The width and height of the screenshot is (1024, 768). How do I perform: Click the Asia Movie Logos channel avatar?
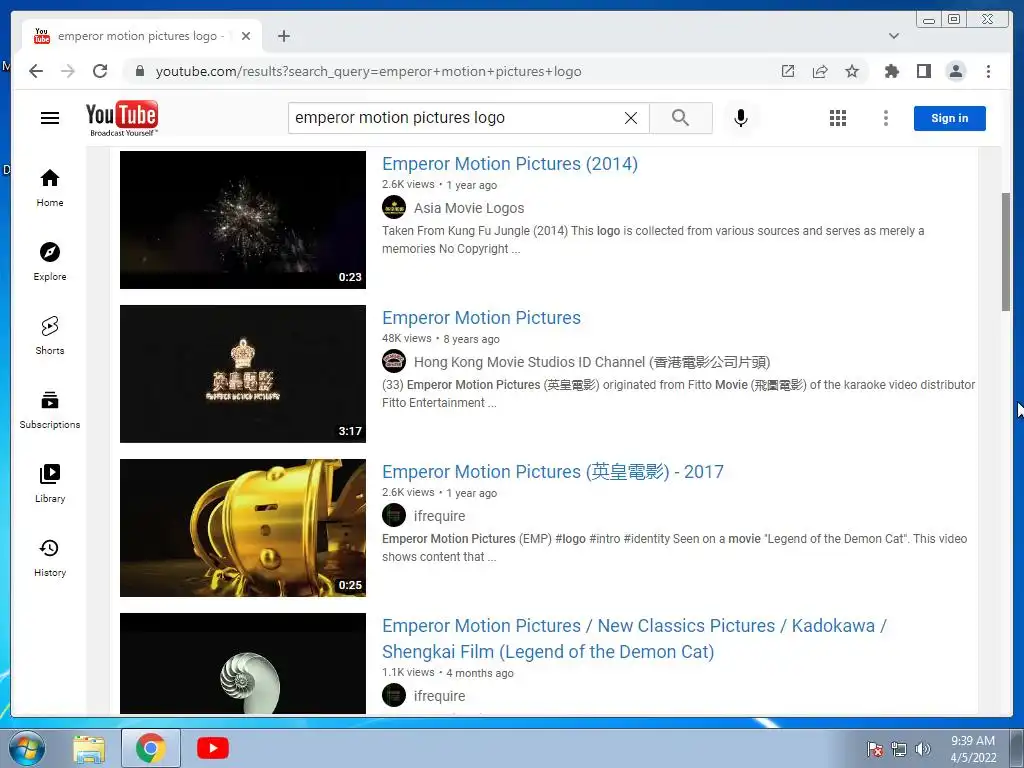pyautogui.click(x=394, y=208)
